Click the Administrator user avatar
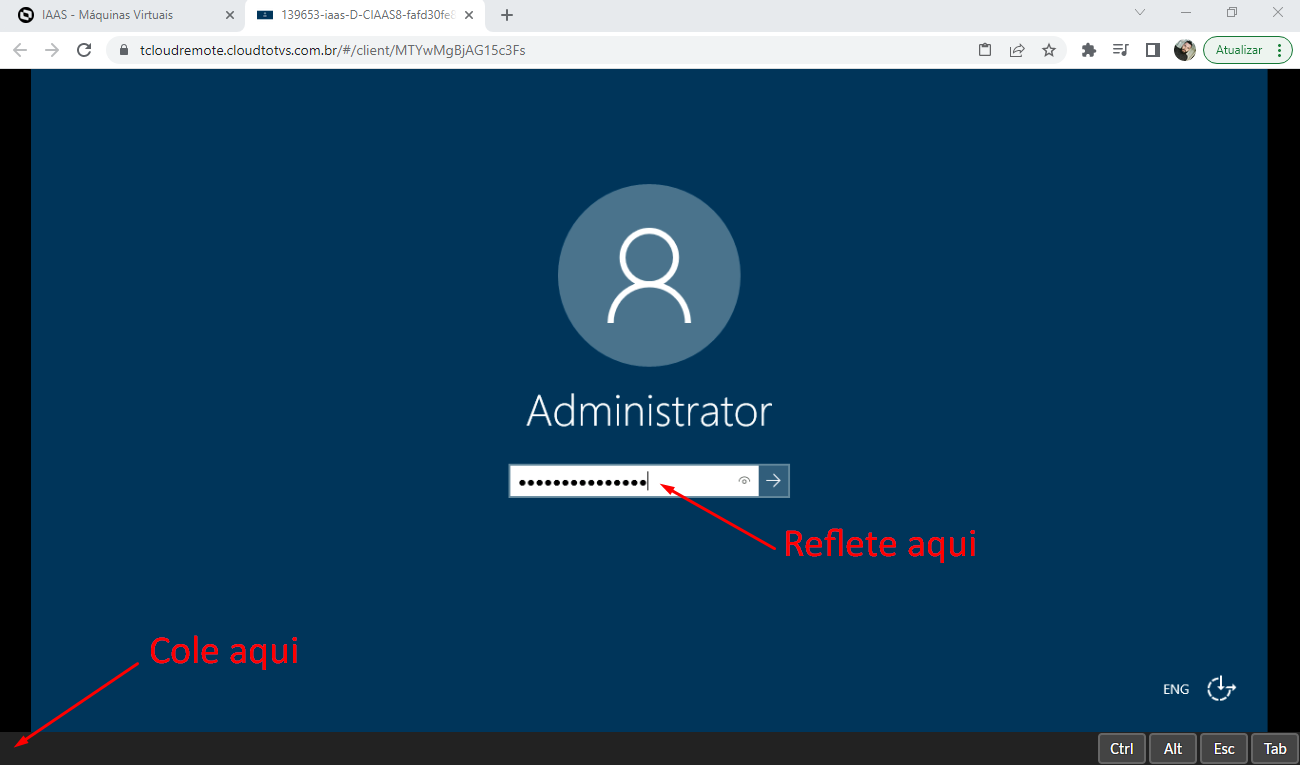1300x767 pixels. point(649,275)
